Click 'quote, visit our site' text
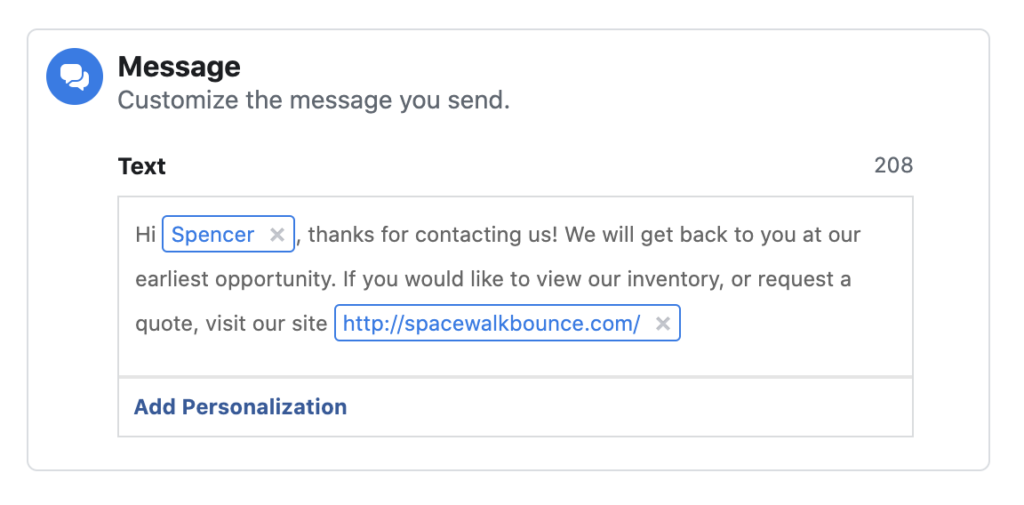The image size is (1024, 505). point(231,324)
